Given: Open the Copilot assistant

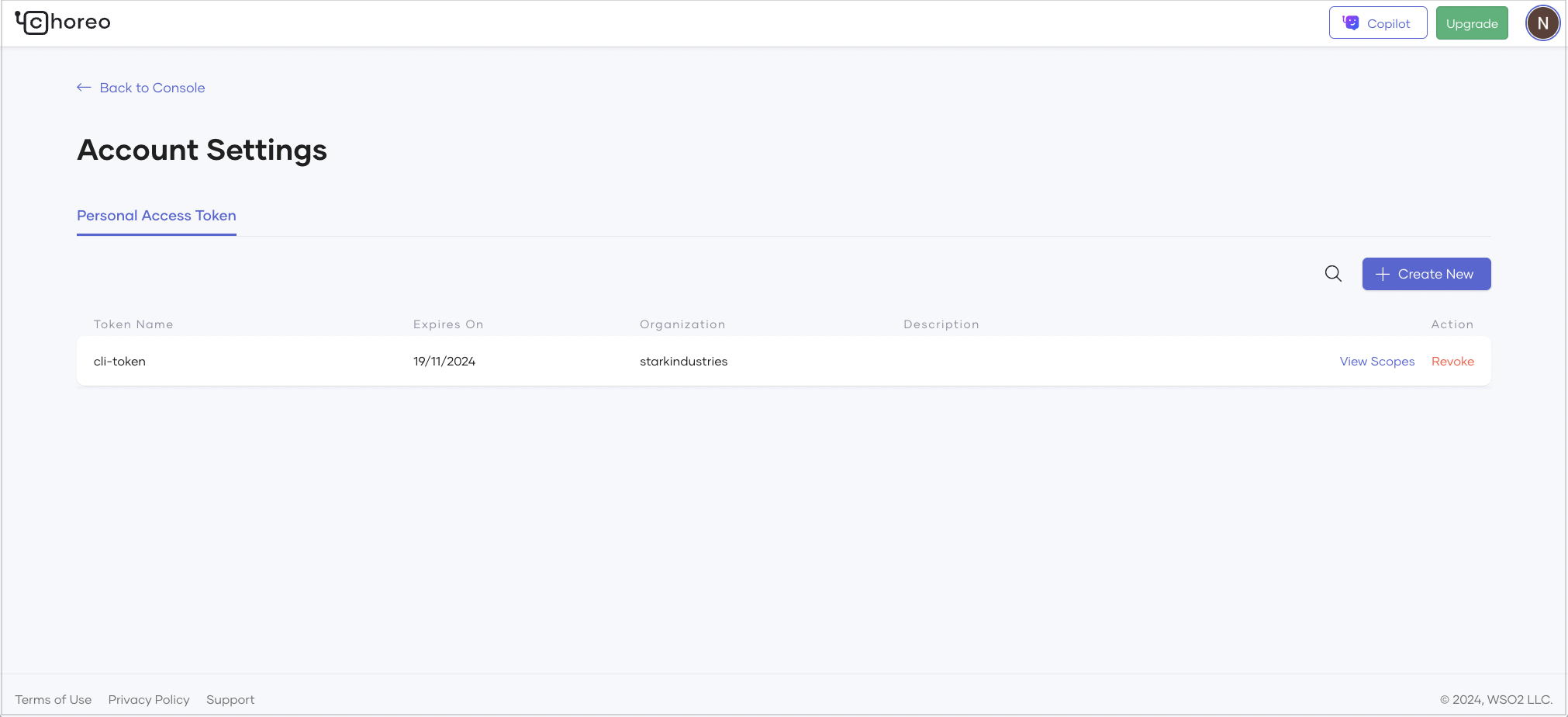Looking at the screenshot, I should pos(1377,23).
